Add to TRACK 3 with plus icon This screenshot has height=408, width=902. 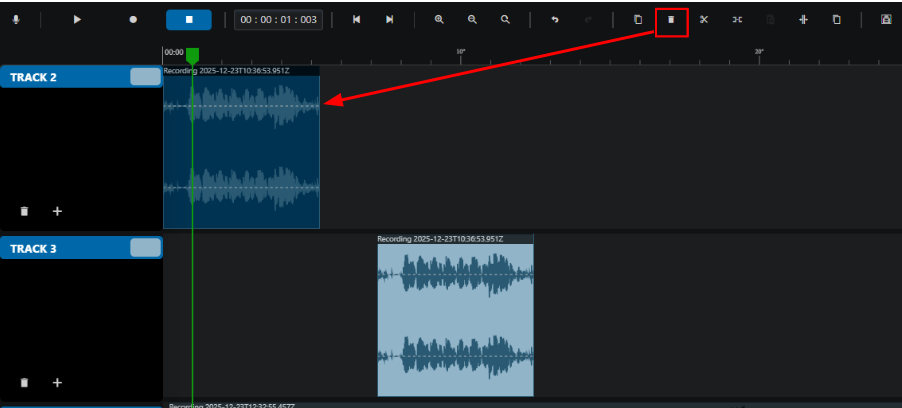(x=57, y=383)
